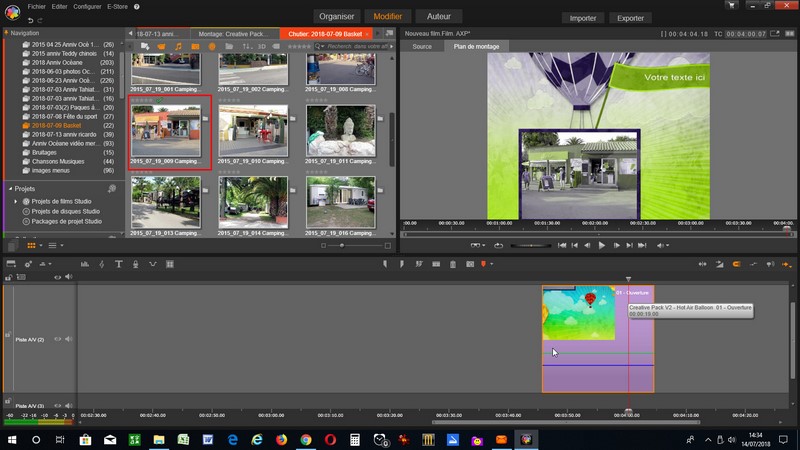Screen dimensions: 800x450
Task: Open the Fichier menu
Action: (x=37, y=7)
